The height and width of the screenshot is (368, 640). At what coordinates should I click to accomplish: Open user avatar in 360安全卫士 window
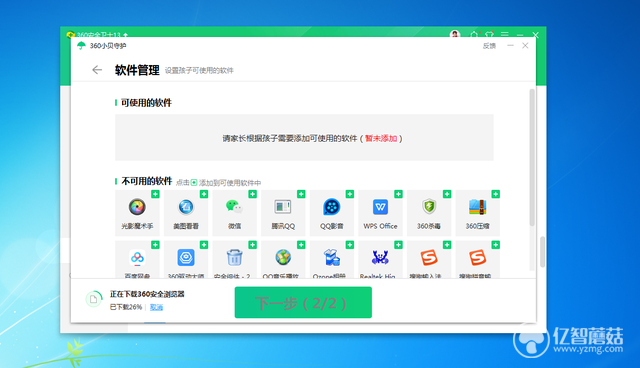455,34
